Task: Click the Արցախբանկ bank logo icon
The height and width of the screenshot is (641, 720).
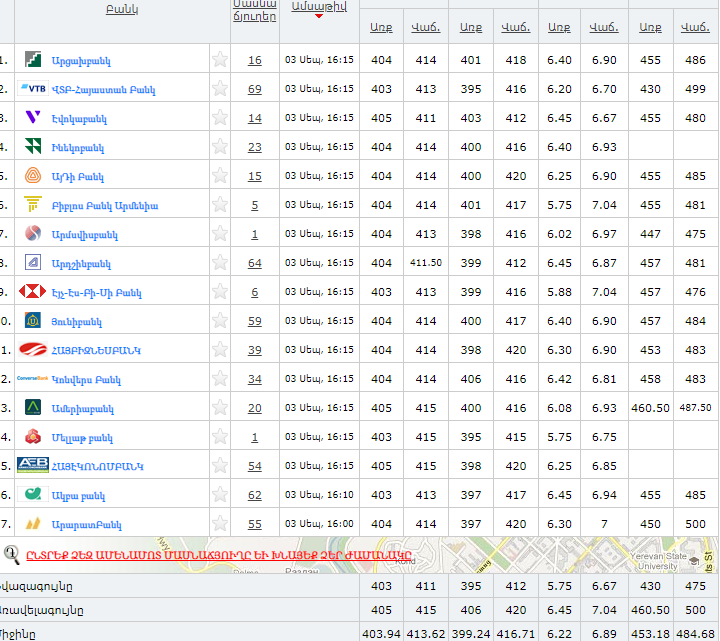Action: [x=33, y=60]
